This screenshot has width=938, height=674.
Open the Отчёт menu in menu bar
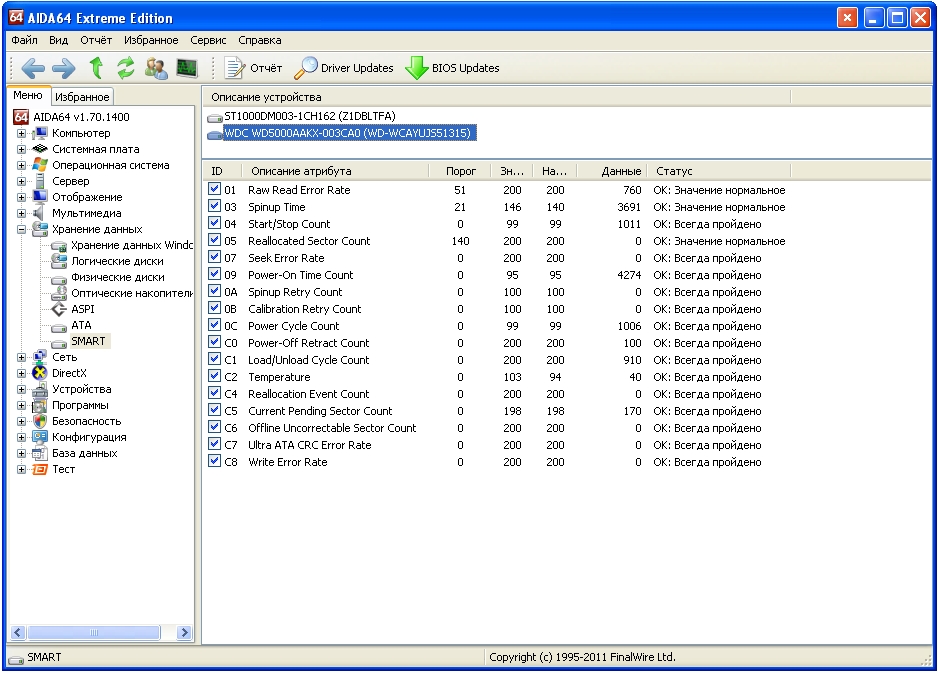pos(96,40)
